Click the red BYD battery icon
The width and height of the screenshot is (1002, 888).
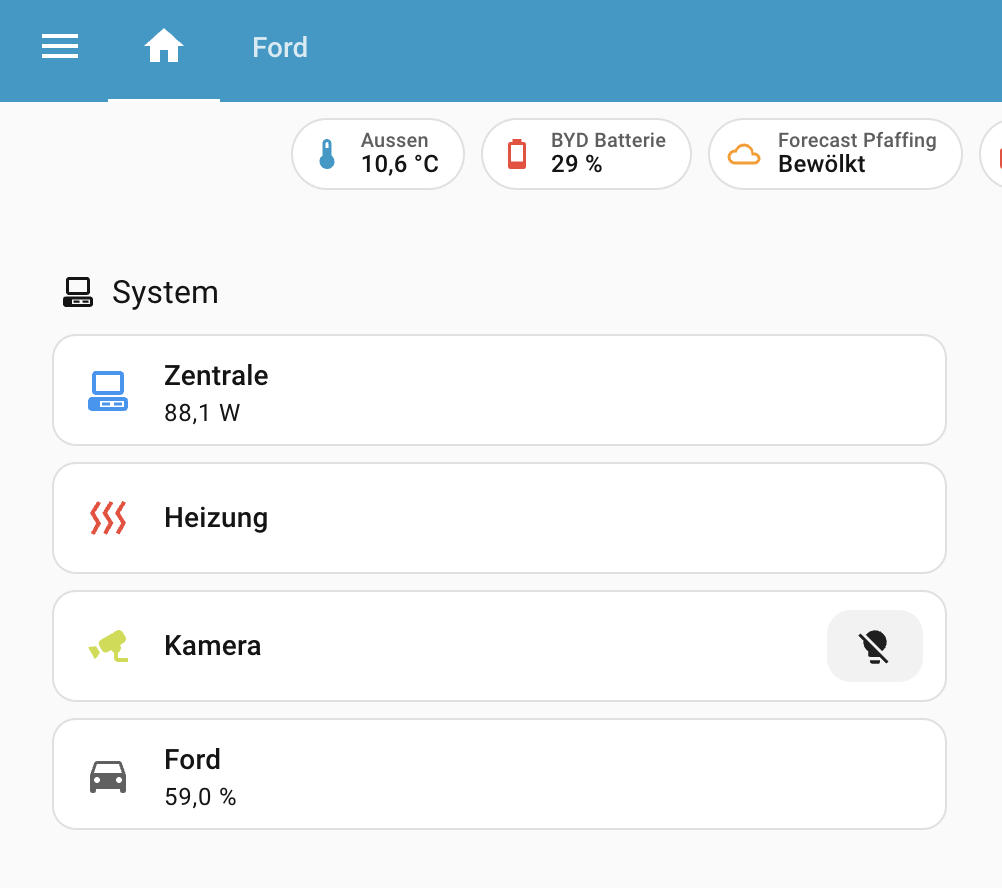click(x=516, y=154)
